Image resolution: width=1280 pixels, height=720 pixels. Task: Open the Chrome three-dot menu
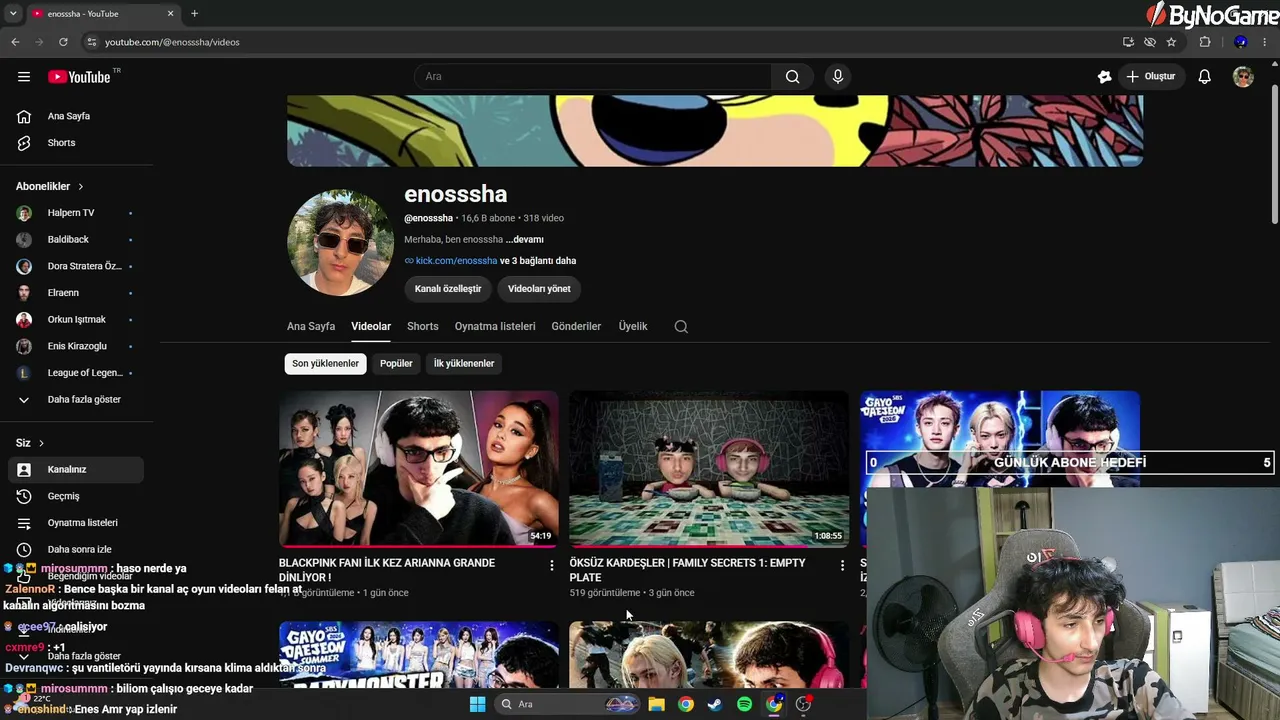[x=1265, y=42]
